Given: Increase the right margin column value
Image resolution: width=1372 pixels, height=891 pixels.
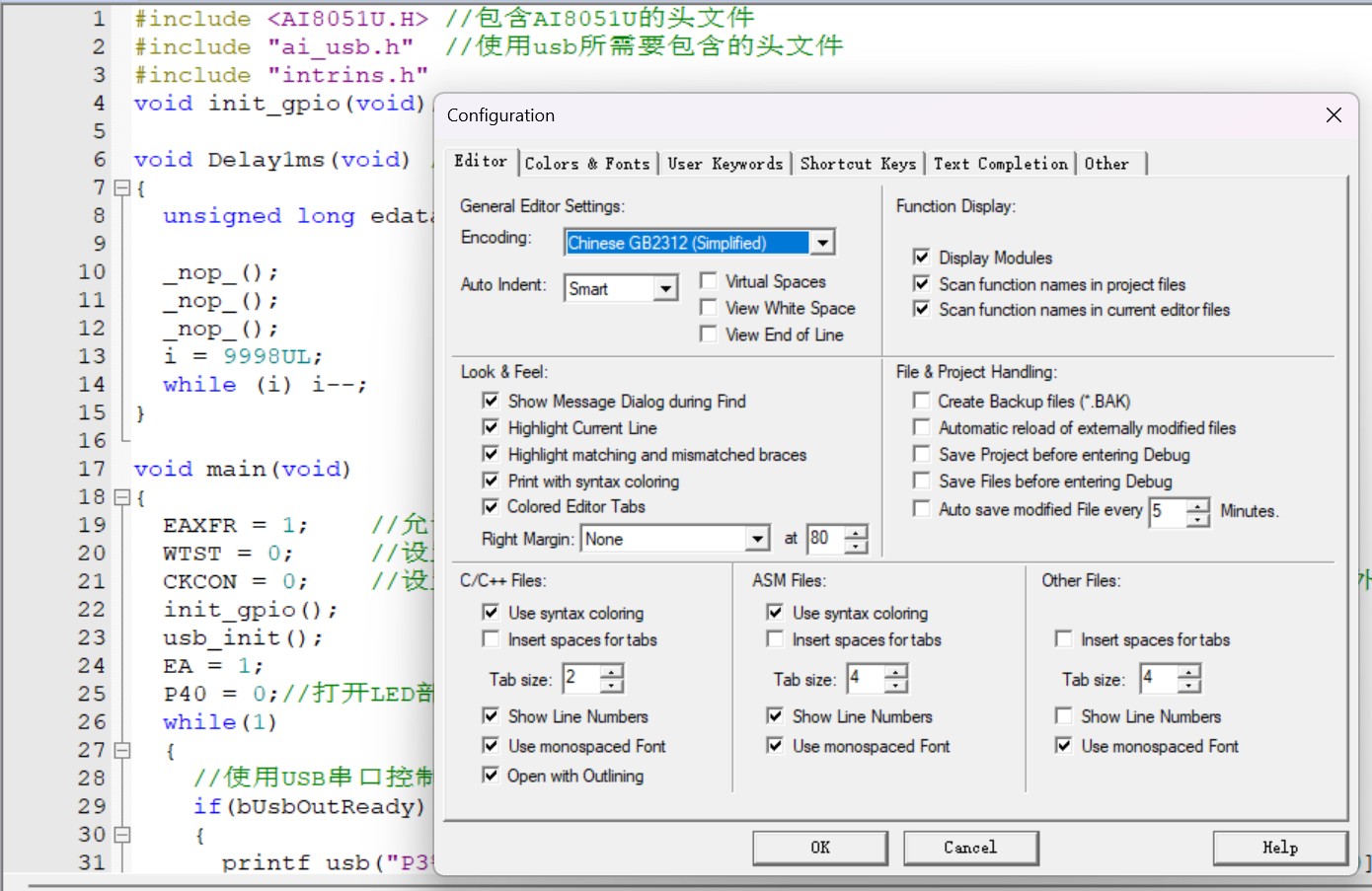Looking at the screenshot, I should (856, 532).
